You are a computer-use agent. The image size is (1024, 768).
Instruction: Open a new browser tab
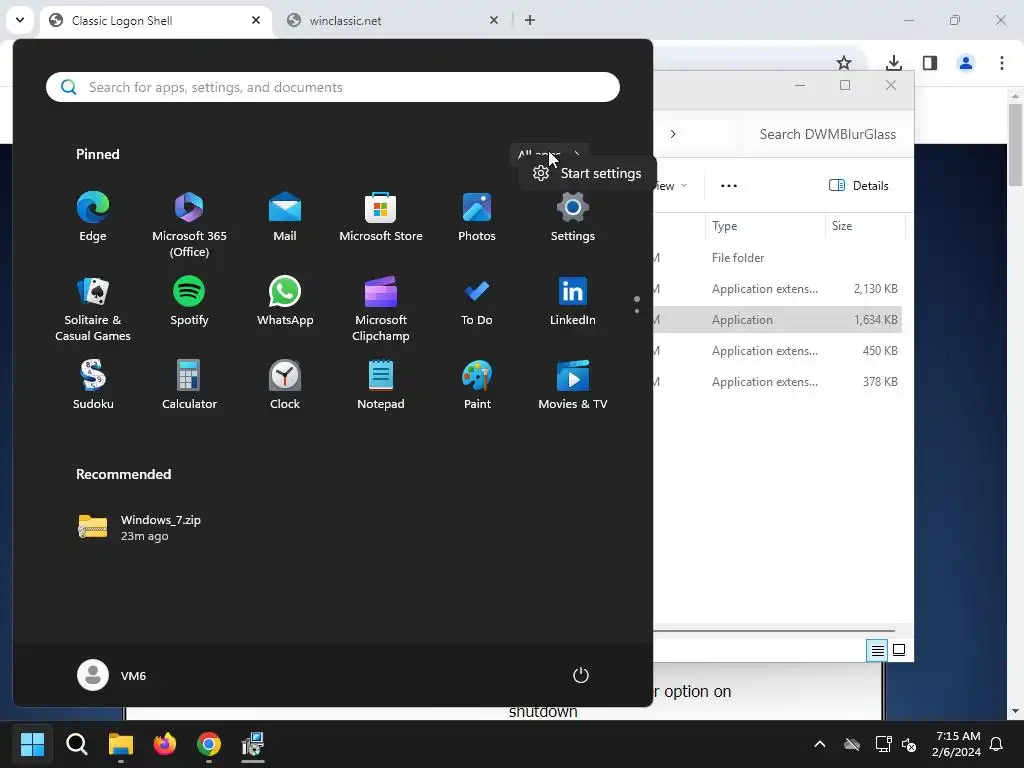coord(530,20)
